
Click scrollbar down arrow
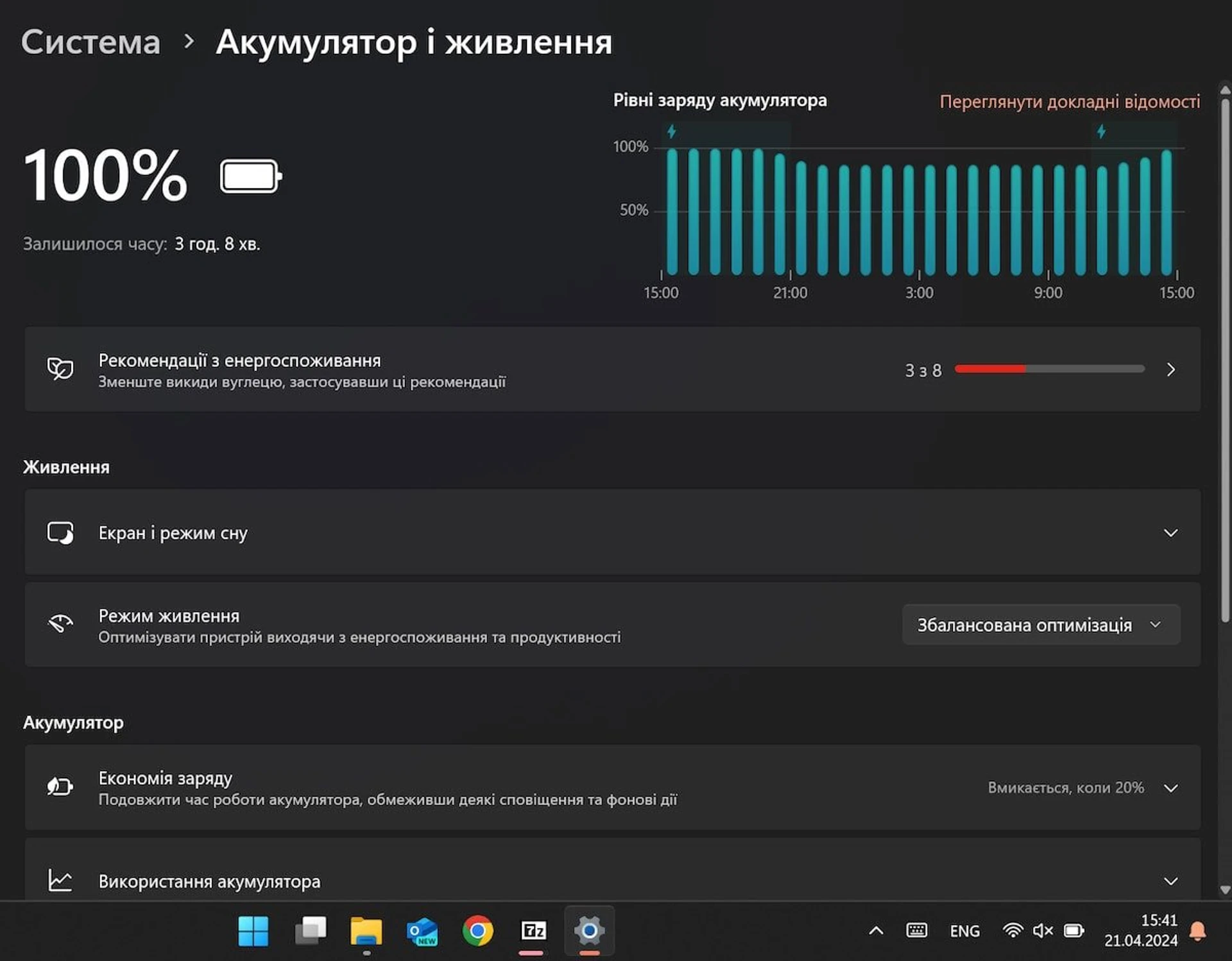tap(1225, 890)
